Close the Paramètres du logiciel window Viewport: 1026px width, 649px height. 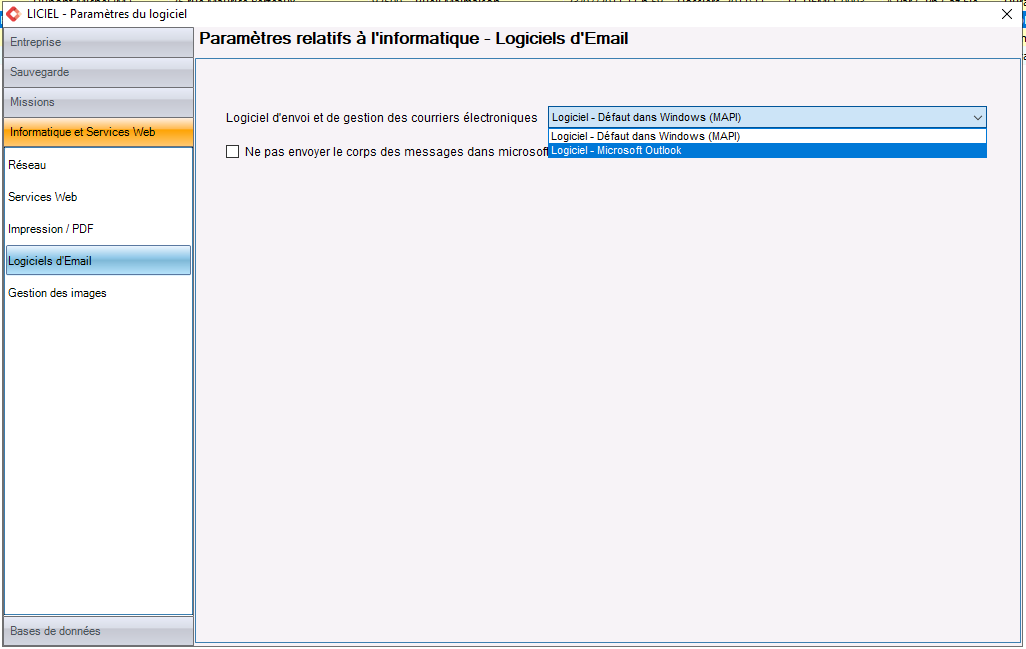coord(1006,14)
